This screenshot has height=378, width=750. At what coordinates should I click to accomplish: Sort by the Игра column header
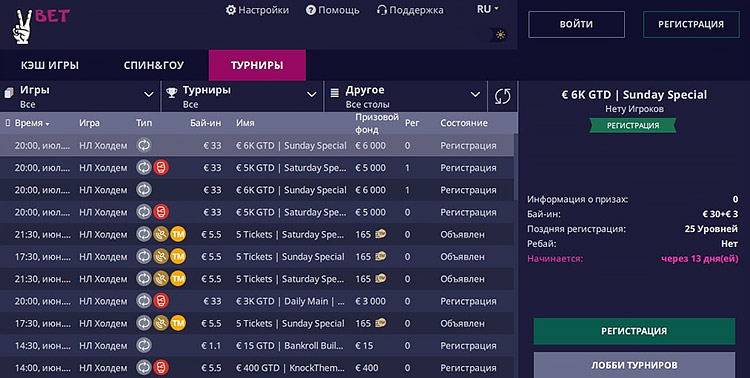(89, 123)
